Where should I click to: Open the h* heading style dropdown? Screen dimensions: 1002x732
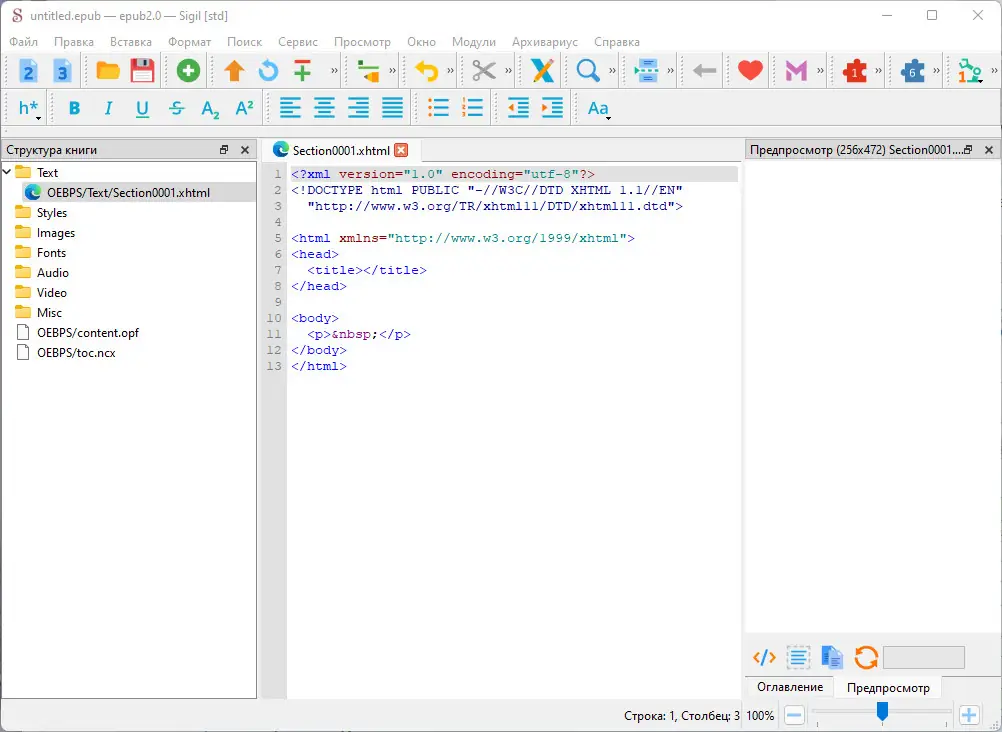pyautogui.click(x=29, y=109)
